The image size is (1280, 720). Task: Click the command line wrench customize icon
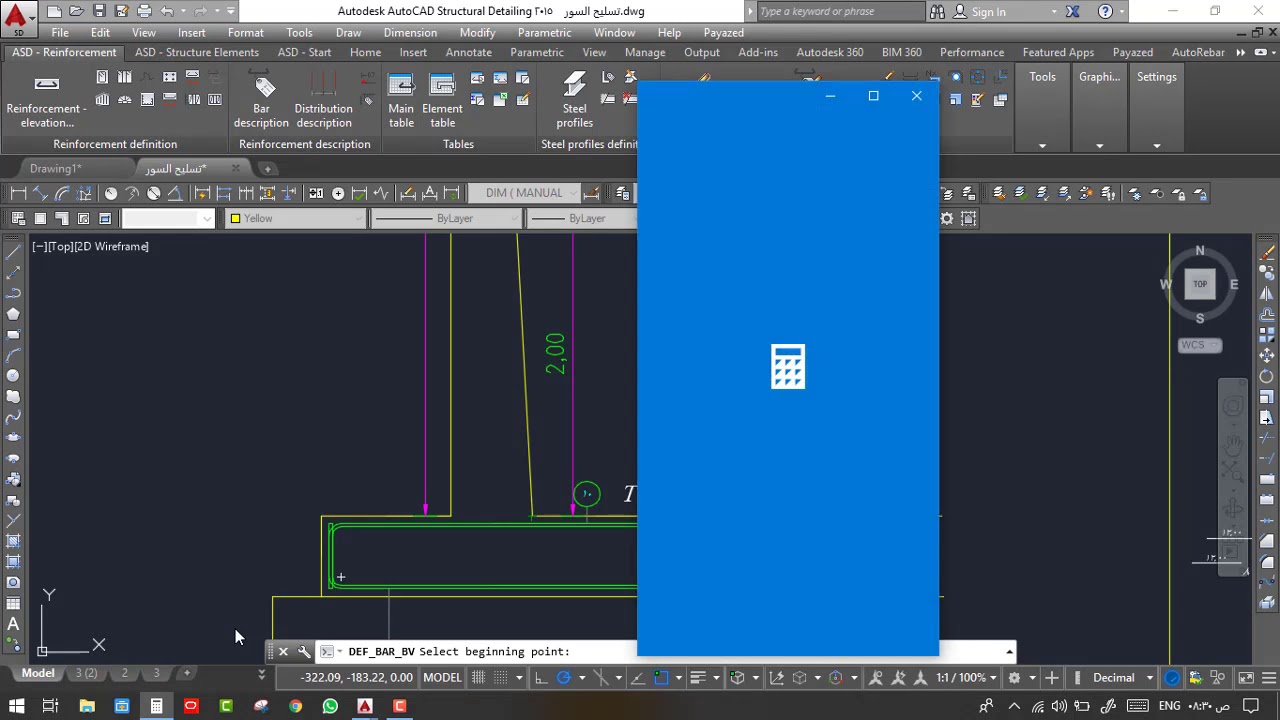click(x=304, y=652)
